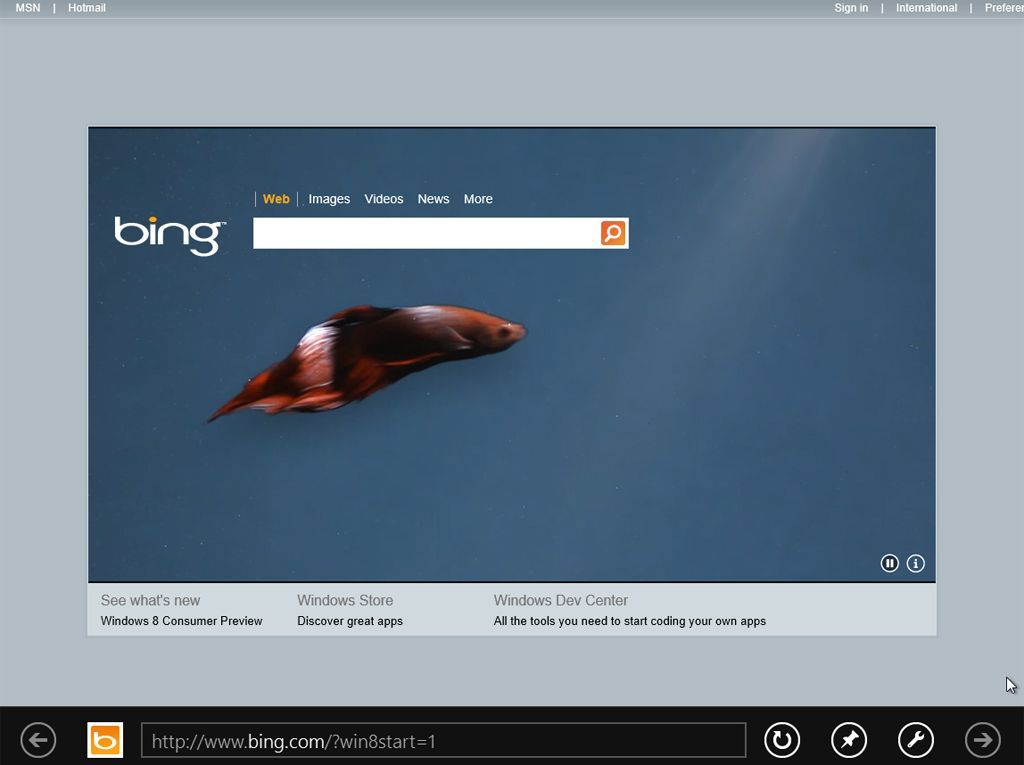This screenshot has width=1024, height=765.
Task: Switch to the Images tab
Action: [329, 199]
